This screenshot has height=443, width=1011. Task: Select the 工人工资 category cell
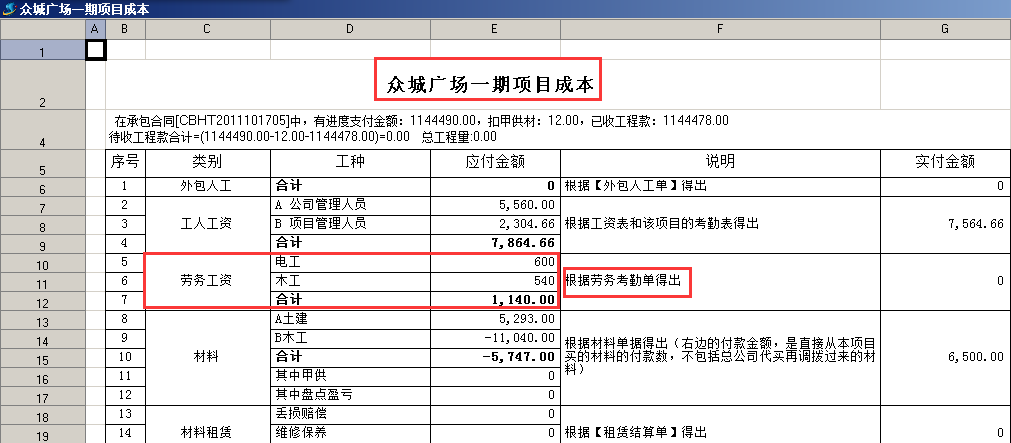(207, 224)
